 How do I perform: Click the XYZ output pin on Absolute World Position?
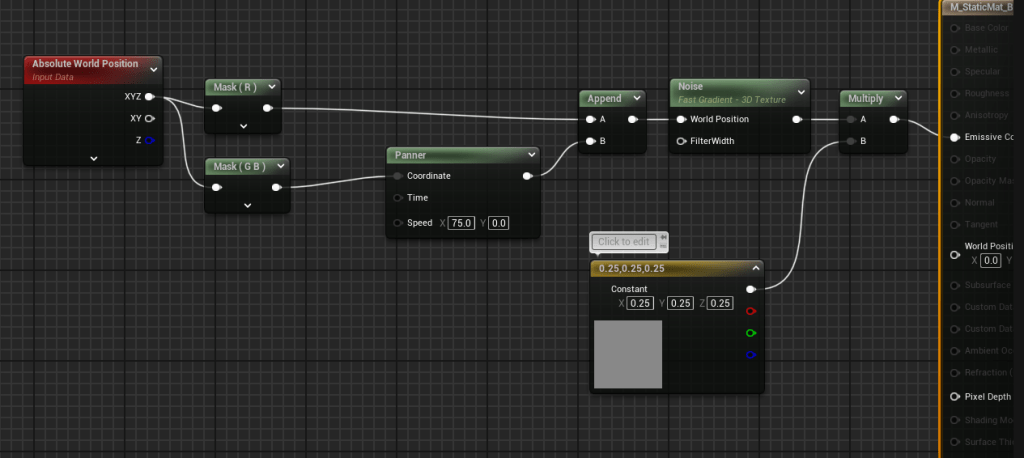click(149, 97)
